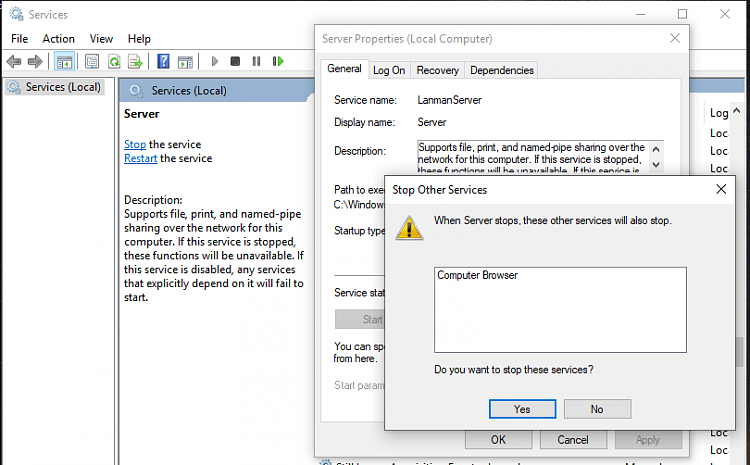Image resolution: width=750 pixels, height=465 pixels.
Task: Click the Server heading in the details pane
Action: (x=142, y=114)
